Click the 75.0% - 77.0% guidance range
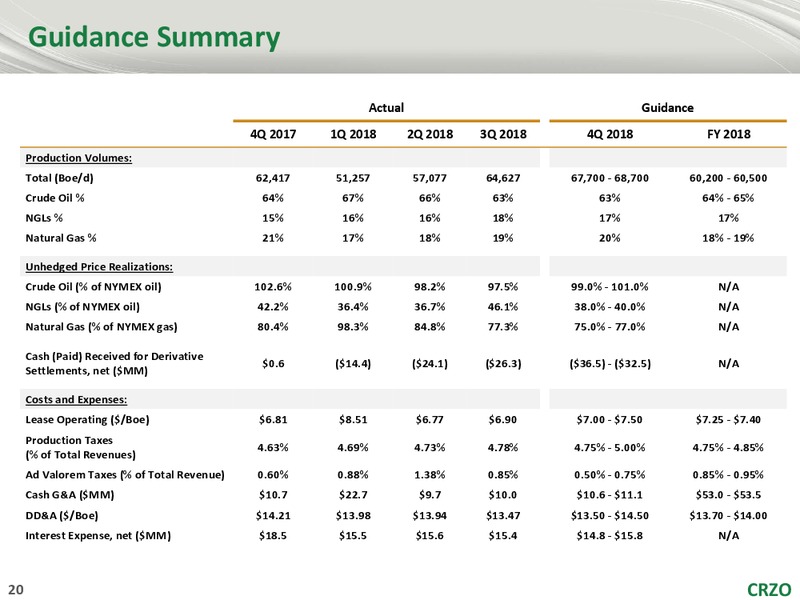 tap(610, 327)
